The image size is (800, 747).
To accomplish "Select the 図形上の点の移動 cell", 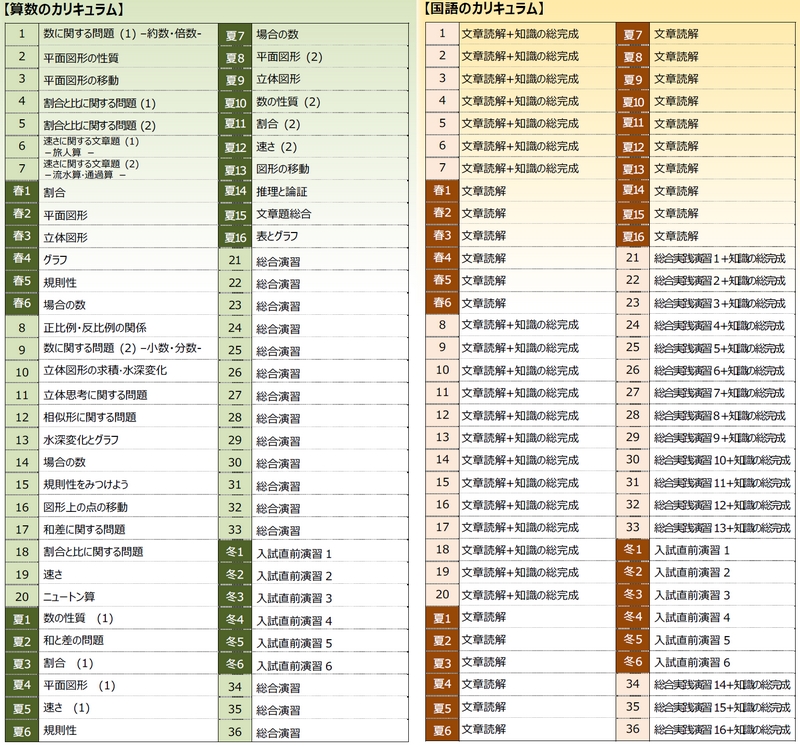I will click(86, 507).
